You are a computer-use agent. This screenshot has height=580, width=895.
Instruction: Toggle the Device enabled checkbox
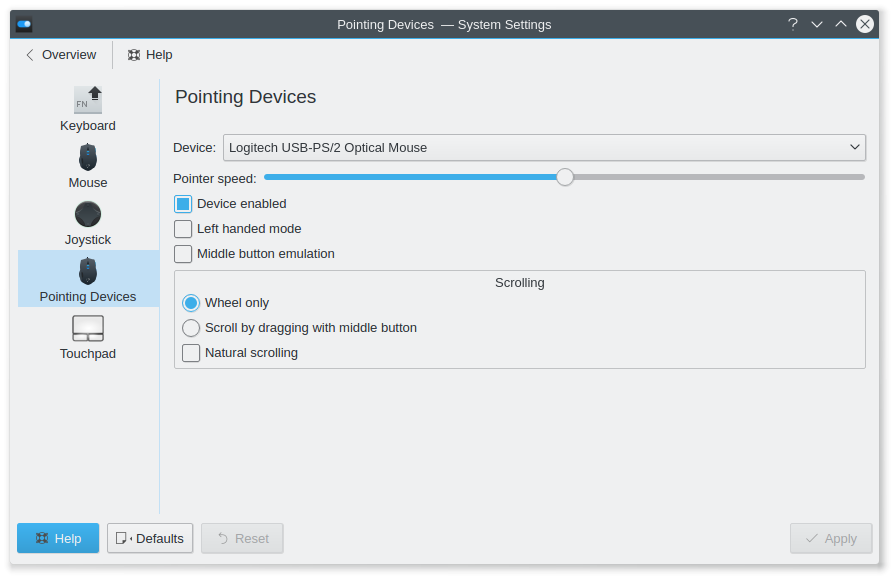point(183,204)
